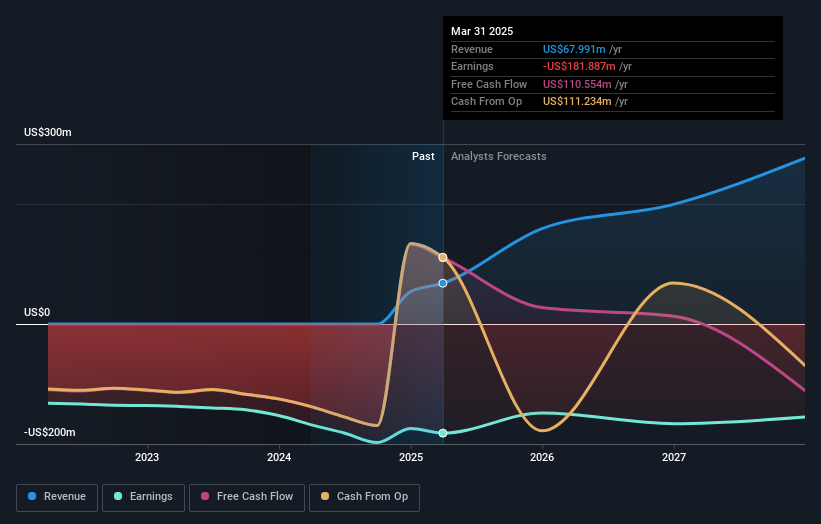The image size is (821, 524).
Task: Select the Revenue data point on the chart
Action: click(x=443, y=283)
